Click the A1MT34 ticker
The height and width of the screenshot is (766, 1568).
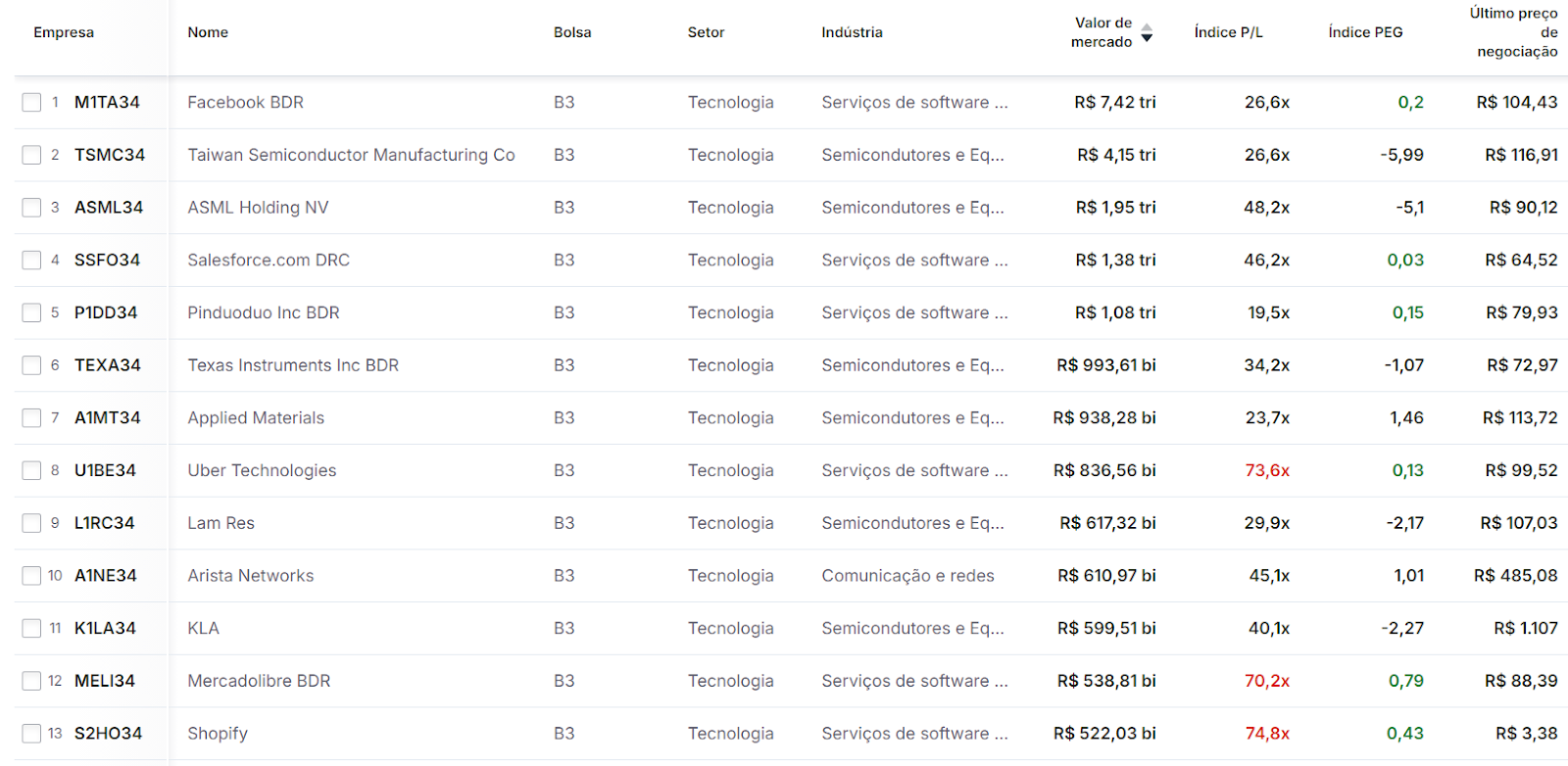click(108, 417)
